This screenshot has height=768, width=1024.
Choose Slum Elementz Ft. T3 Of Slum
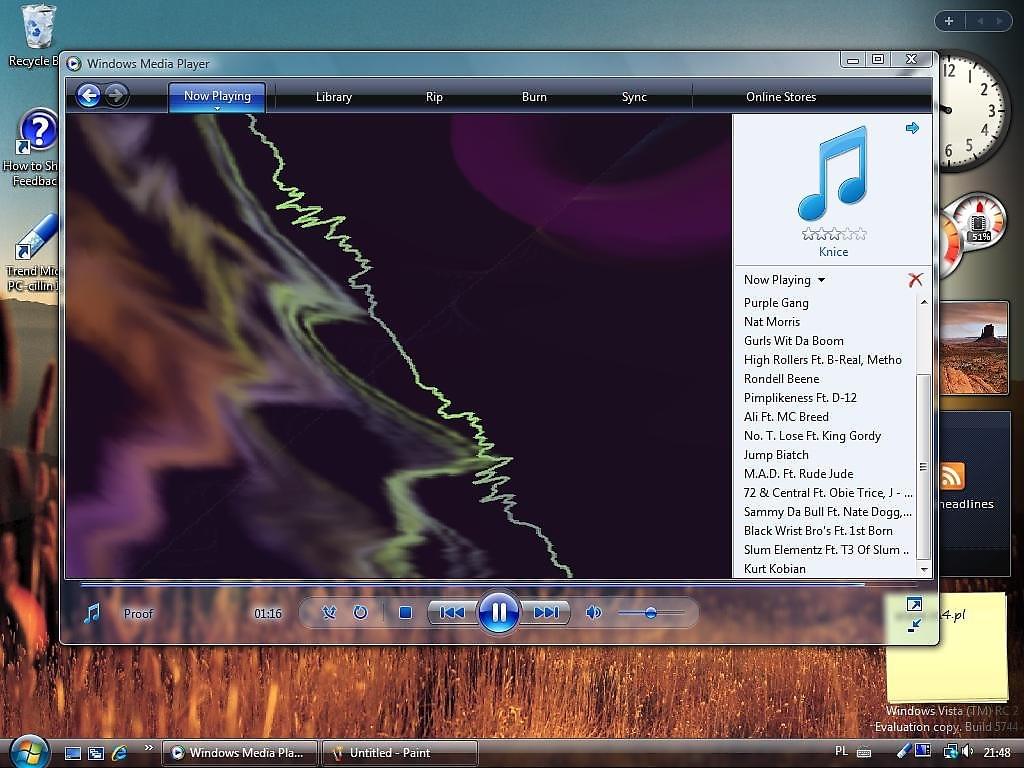click(827, 549)
